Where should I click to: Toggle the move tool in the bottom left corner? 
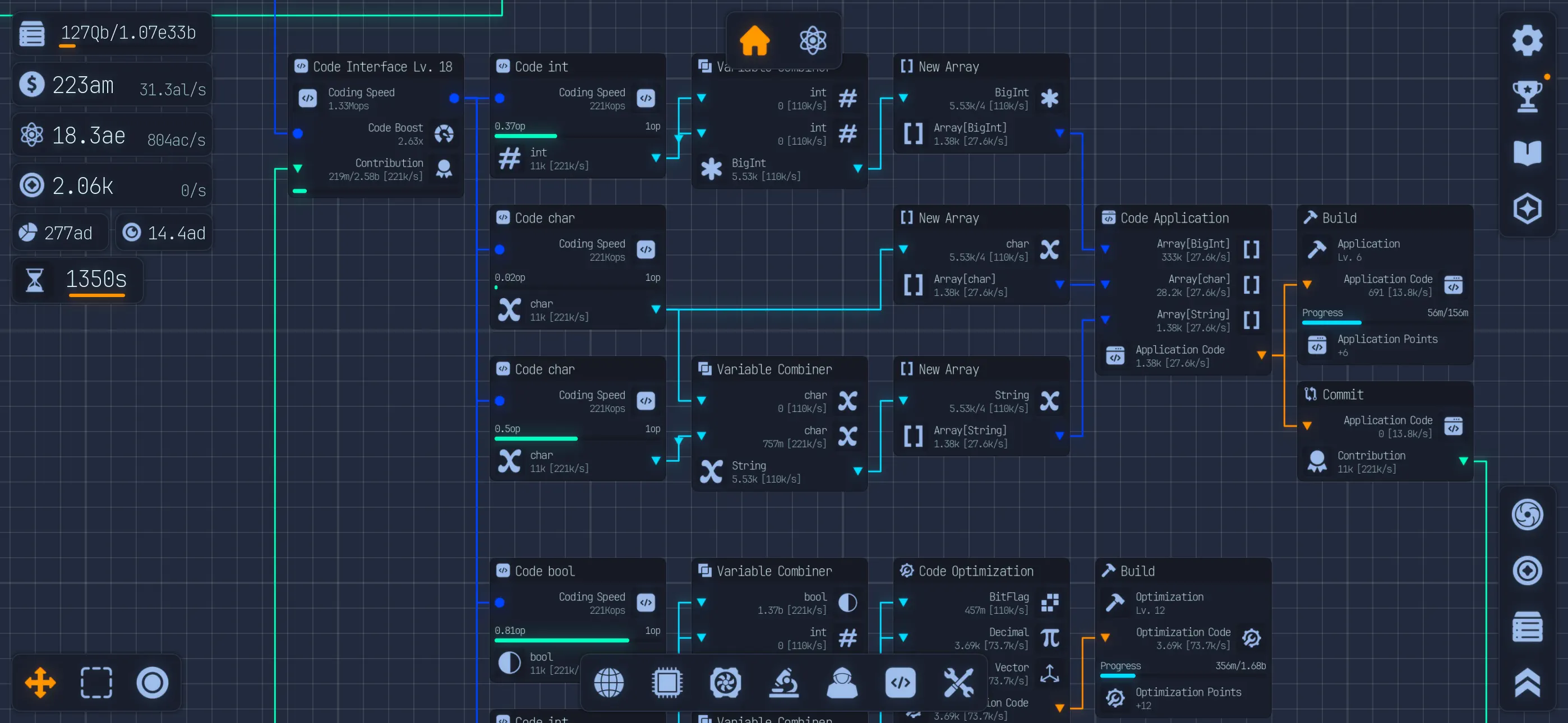coord(40,683)
